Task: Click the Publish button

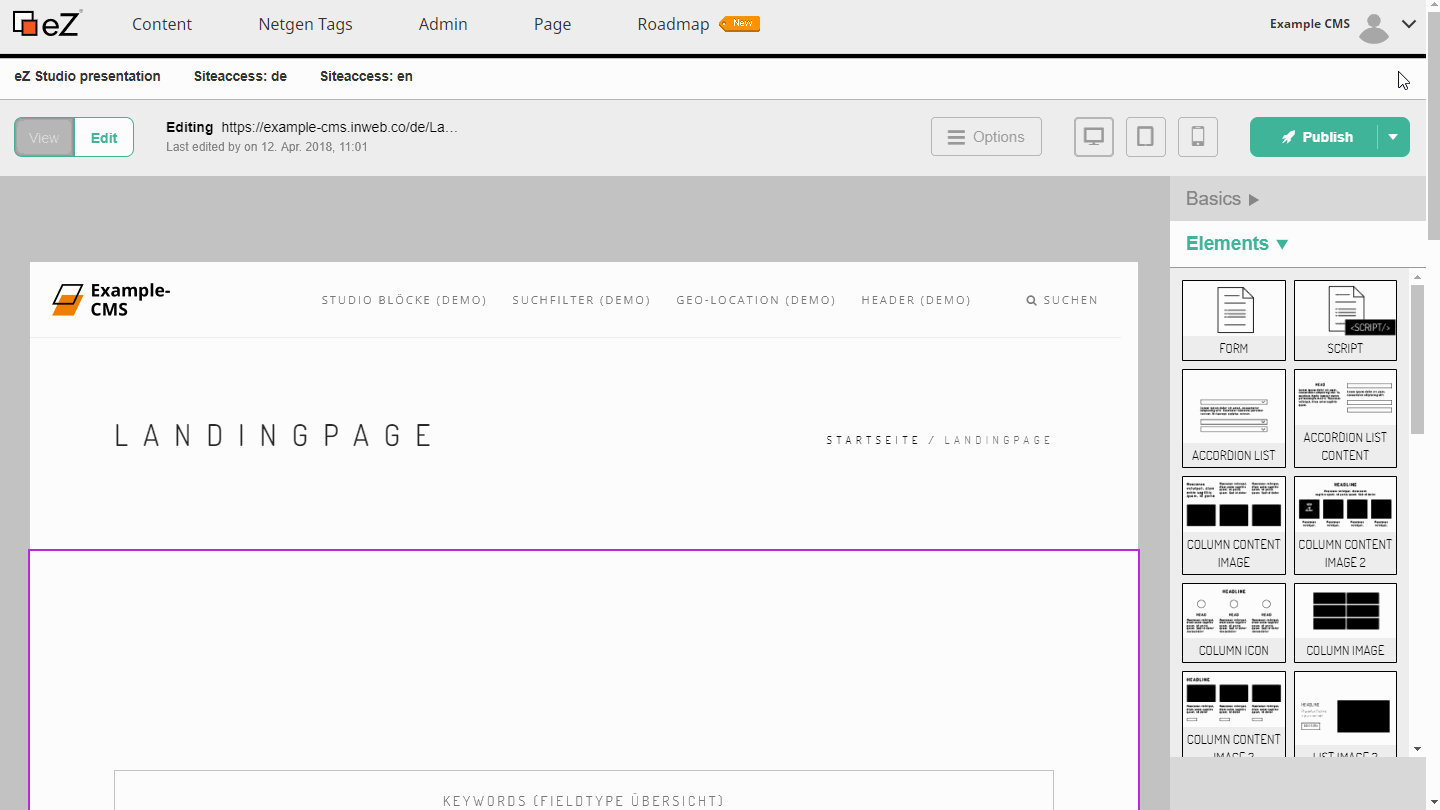Action: 1314,137
